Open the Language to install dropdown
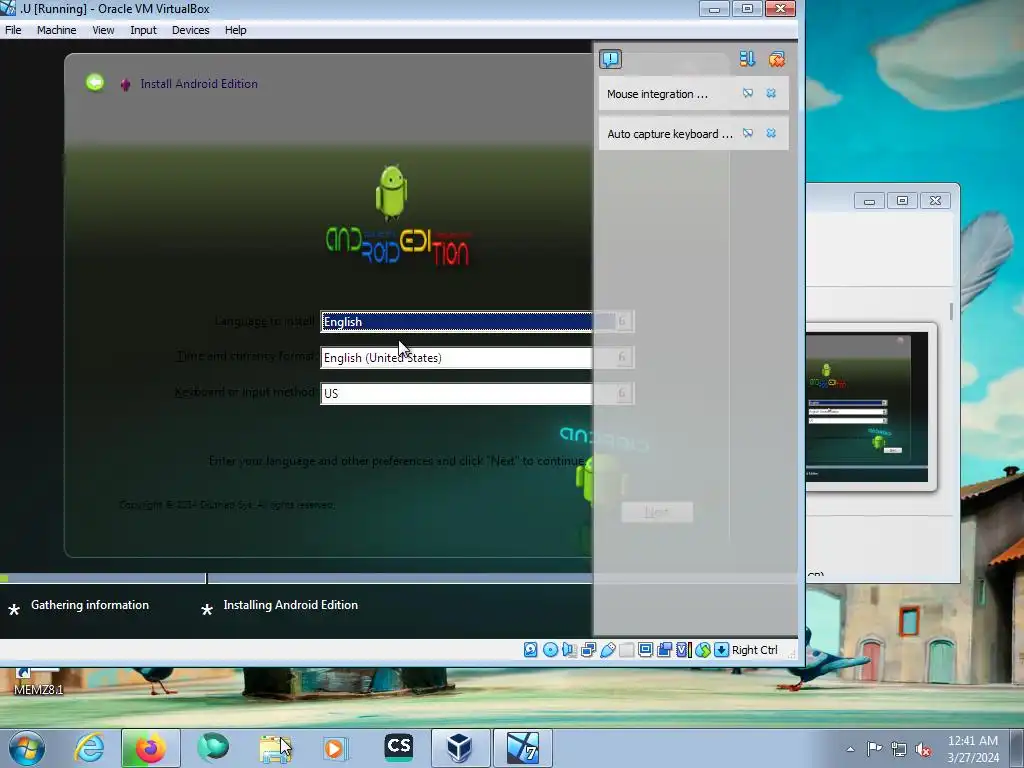Screen dimensions: 1024x768 coord(477,321)
